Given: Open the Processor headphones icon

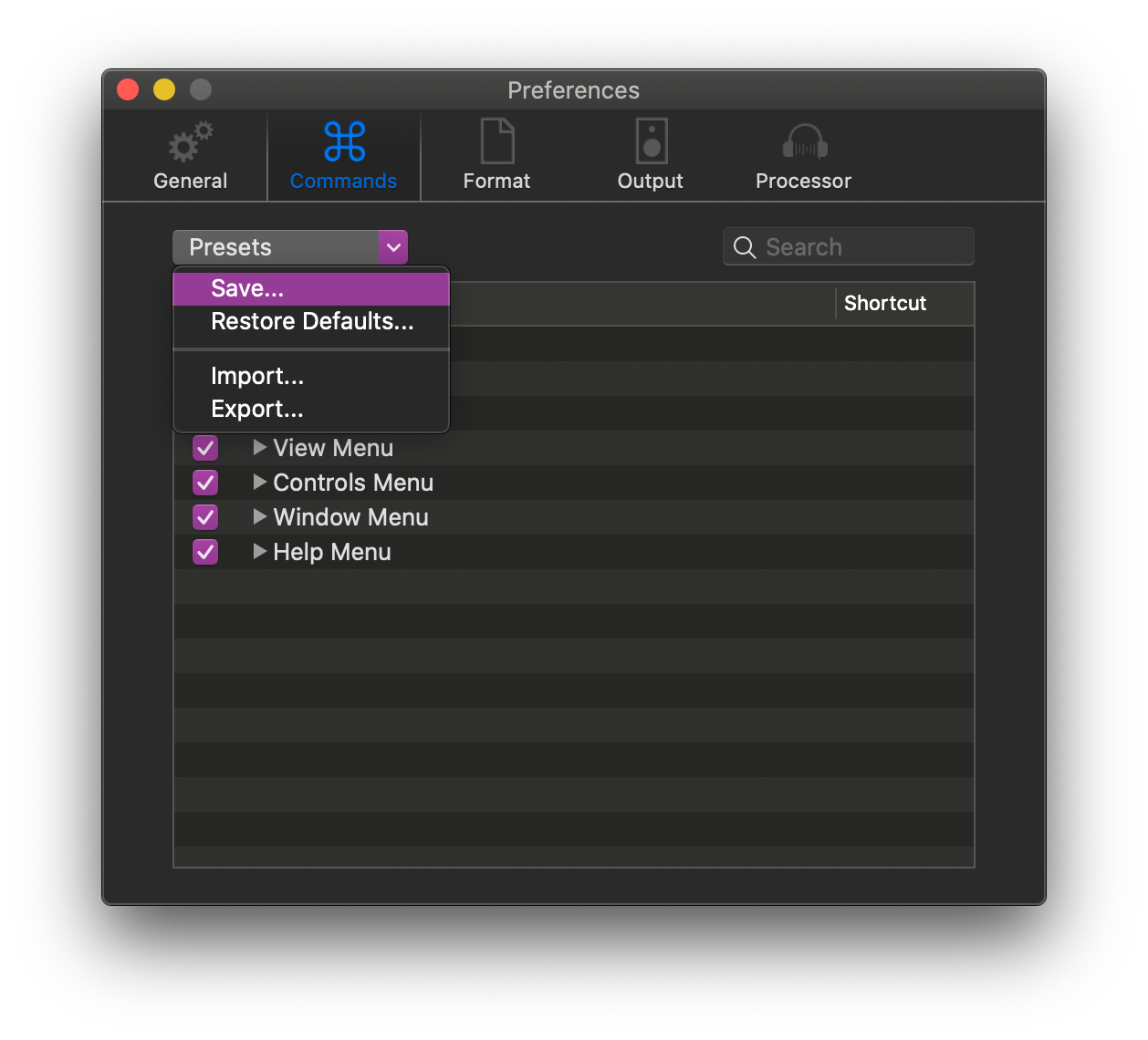Looking at the screenshot, I should 804,143.
